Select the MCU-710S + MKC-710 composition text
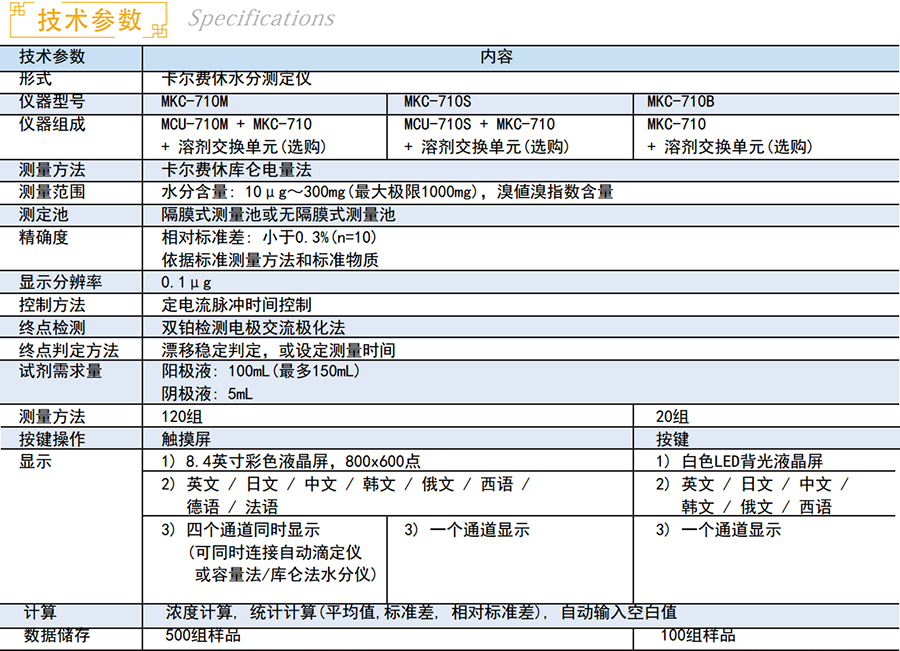This screenshot has width=900, height=651. click(479, 125)
